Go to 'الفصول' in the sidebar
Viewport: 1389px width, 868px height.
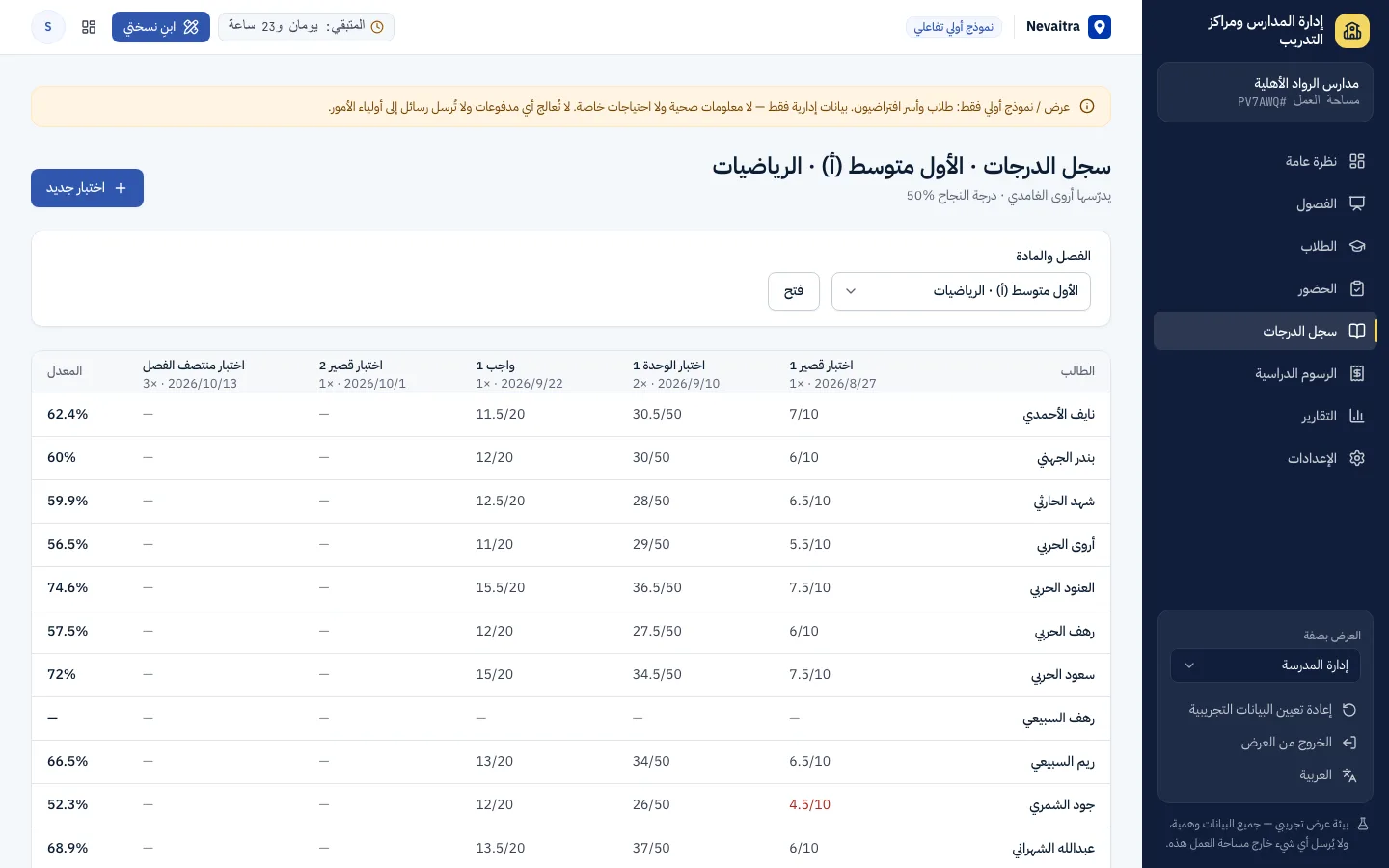pos(1266,203)
